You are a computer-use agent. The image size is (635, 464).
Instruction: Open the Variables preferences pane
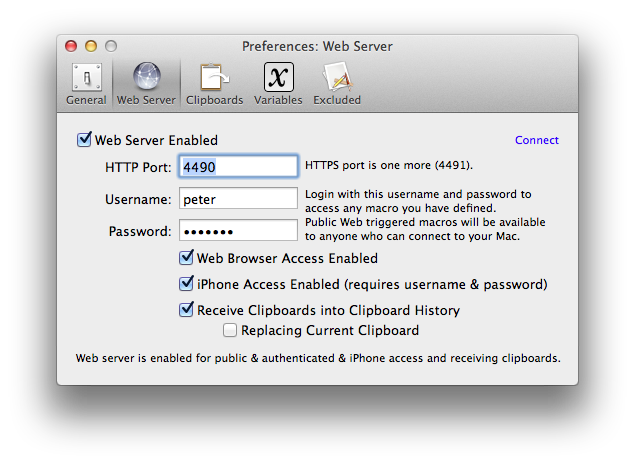278,83
